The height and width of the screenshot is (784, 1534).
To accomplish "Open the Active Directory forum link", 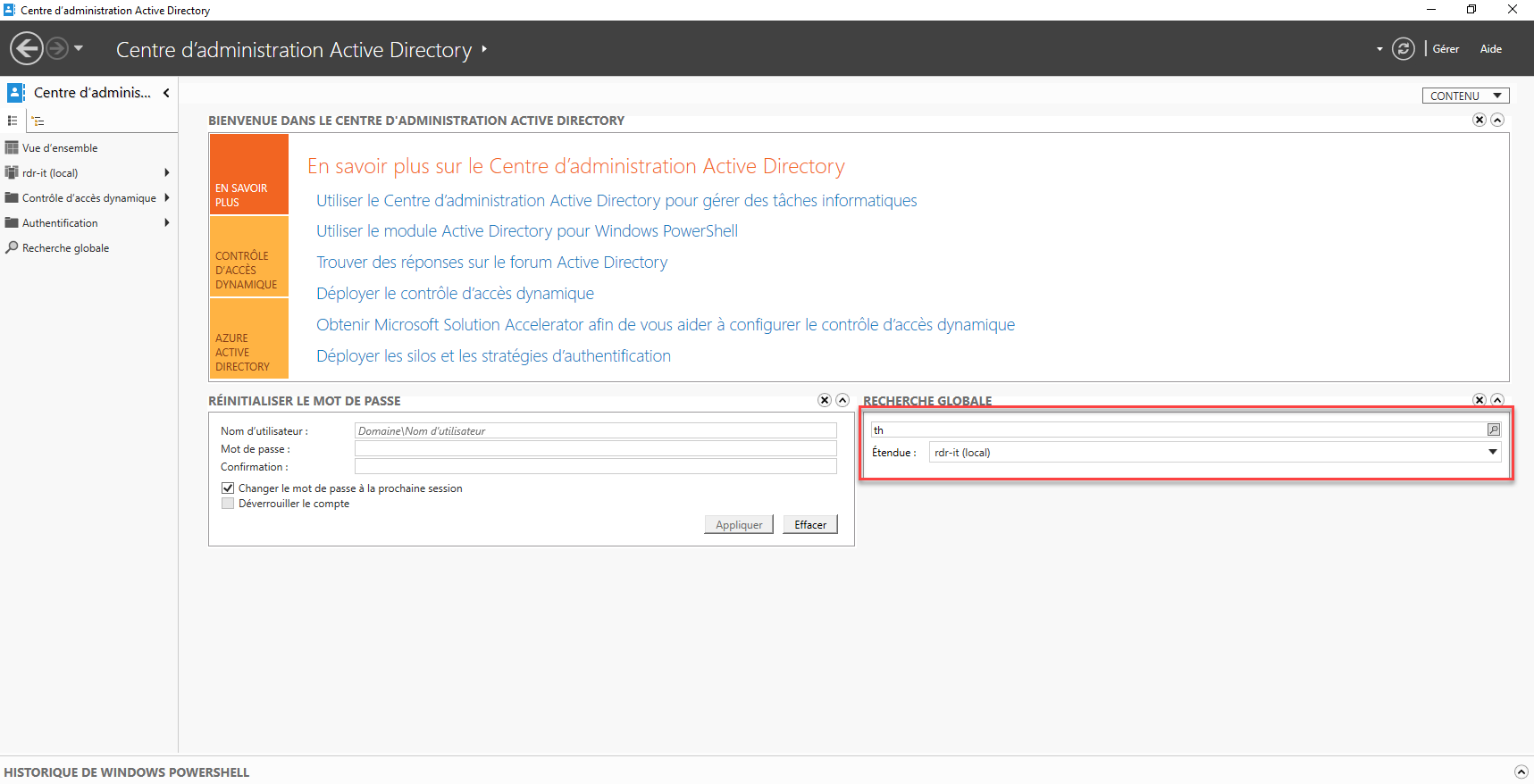I will [x=492, y=263].
